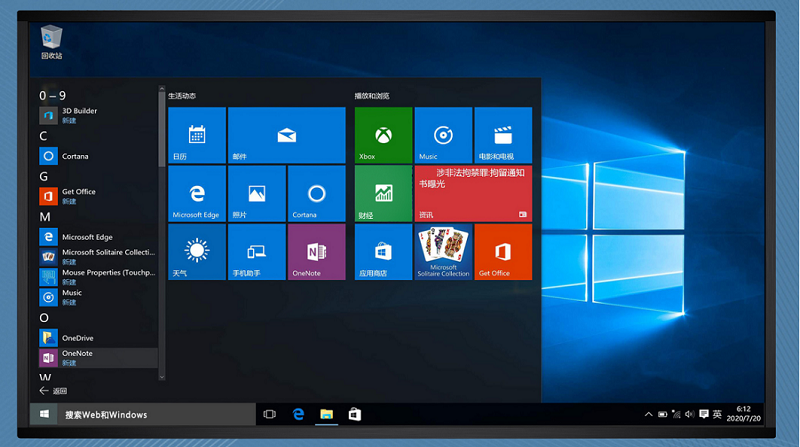Select OneNote in the app list

tap(98, 358)
